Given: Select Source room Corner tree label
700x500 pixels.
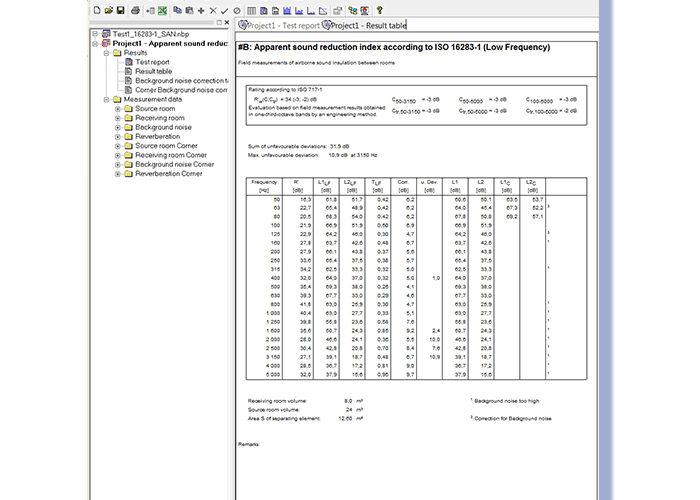Looking at the screenshot, I should [166, 146].
